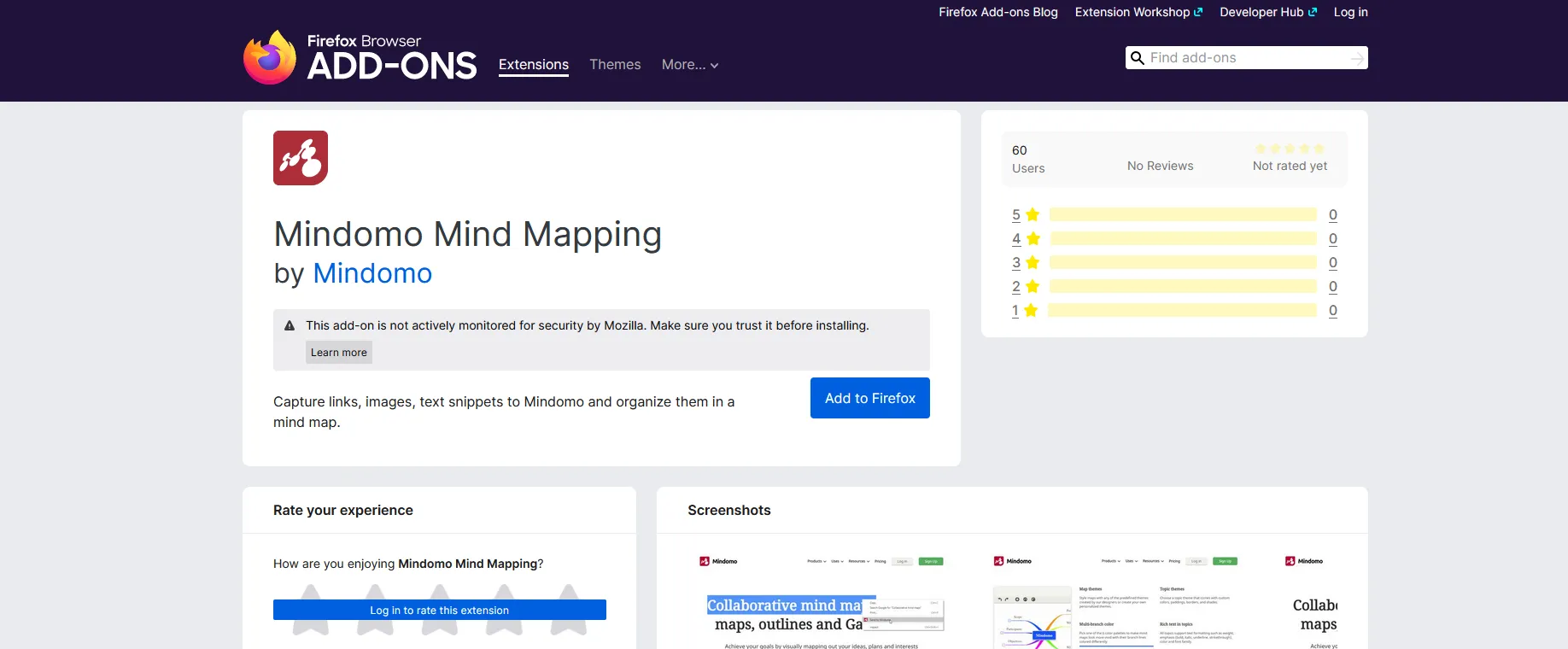This screenshot has width=1568, height=649.
Task: Click the number 2 rating link
Action: [1016, 286]
